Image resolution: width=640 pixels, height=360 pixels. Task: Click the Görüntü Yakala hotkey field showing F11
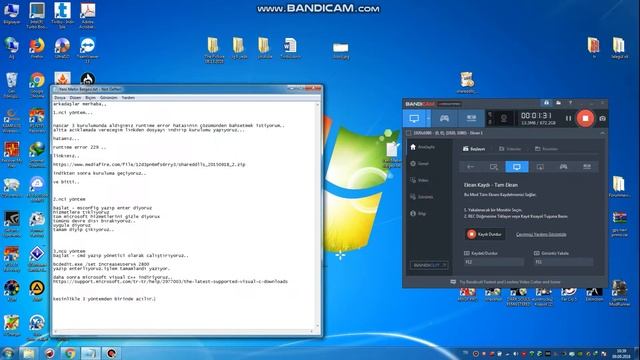click(x=563, y=262)
